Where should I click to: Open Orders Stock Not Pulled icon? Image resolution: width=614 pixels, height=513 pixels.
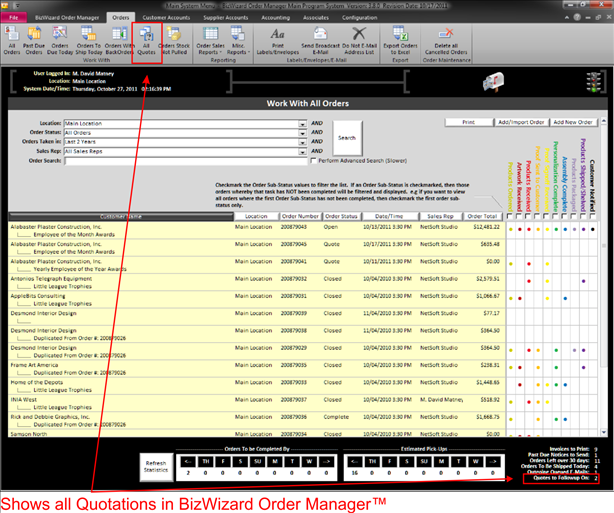pos(174,40)
